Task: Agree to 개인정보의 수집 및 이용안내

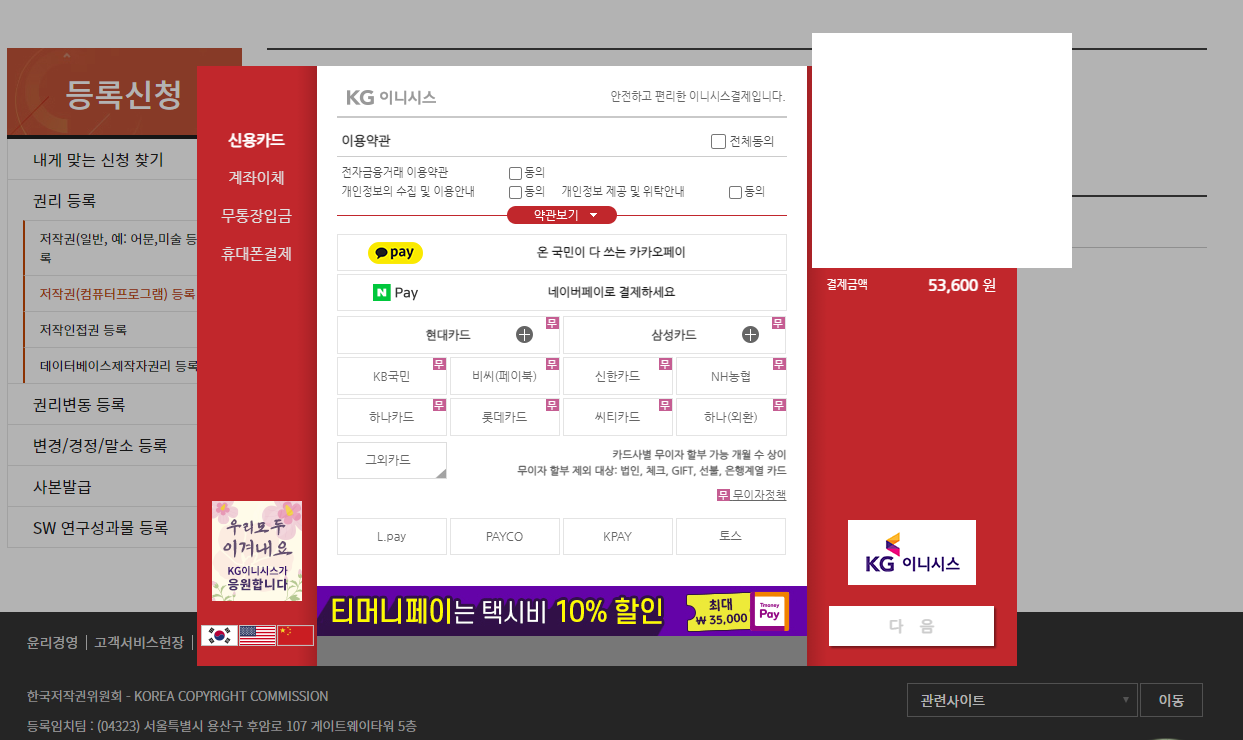Action: [515, 192]
